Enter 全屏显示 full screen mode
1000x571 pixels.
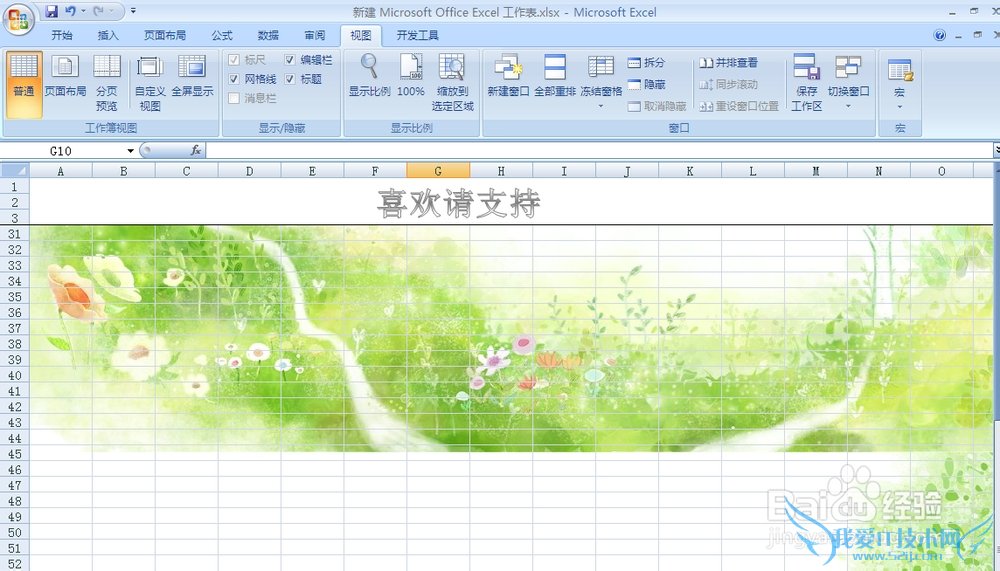[x=192, y=77]
